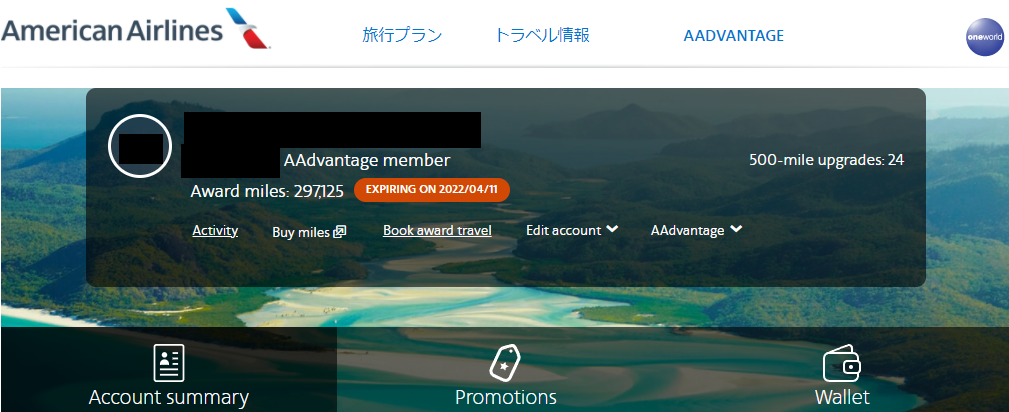
Task: Open the AADVANTAGE top navigation menu
Action: tap(734, 35)
